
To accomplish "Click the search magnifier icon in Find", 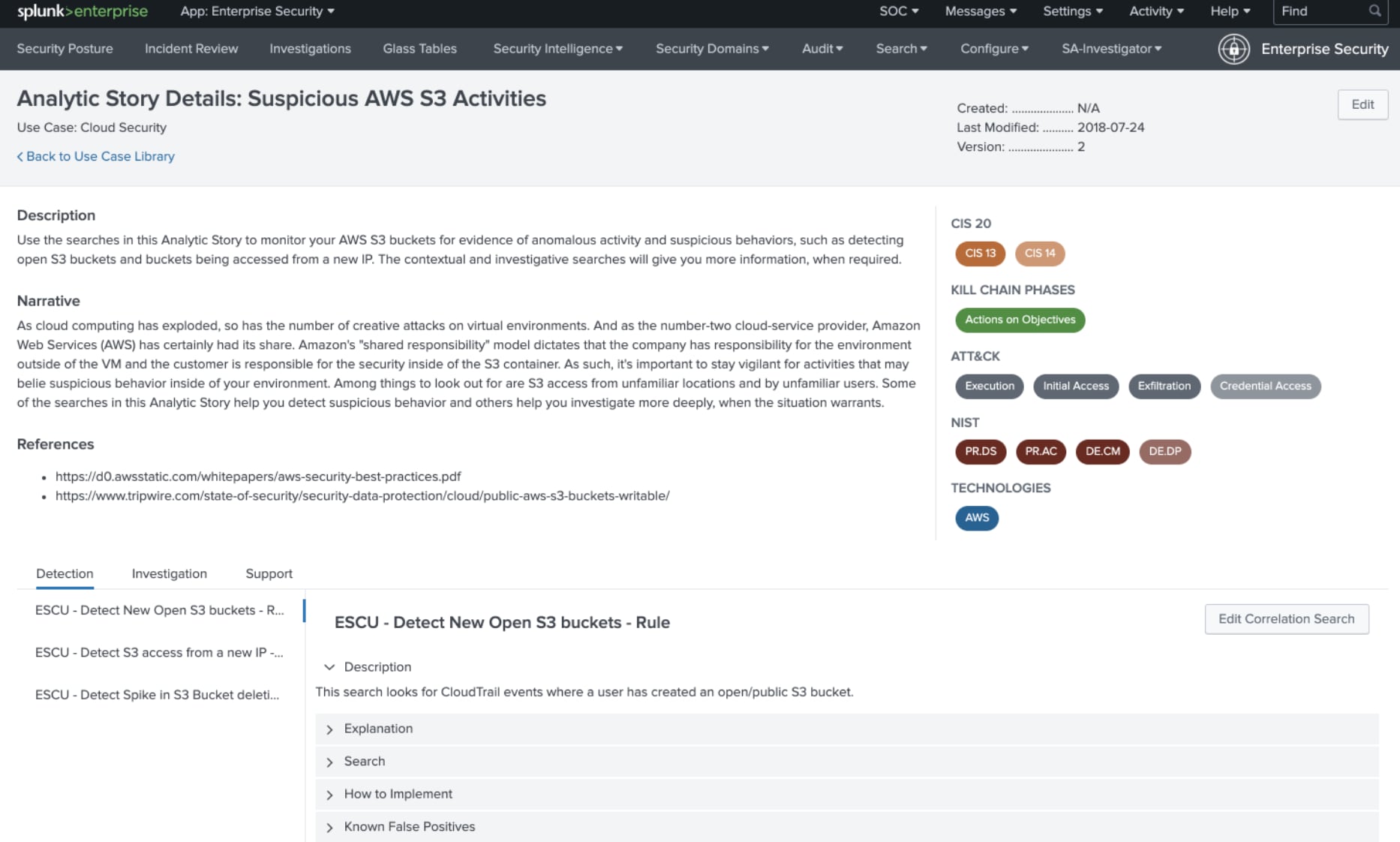I will pyautogui.click(x=1374, y=11).
